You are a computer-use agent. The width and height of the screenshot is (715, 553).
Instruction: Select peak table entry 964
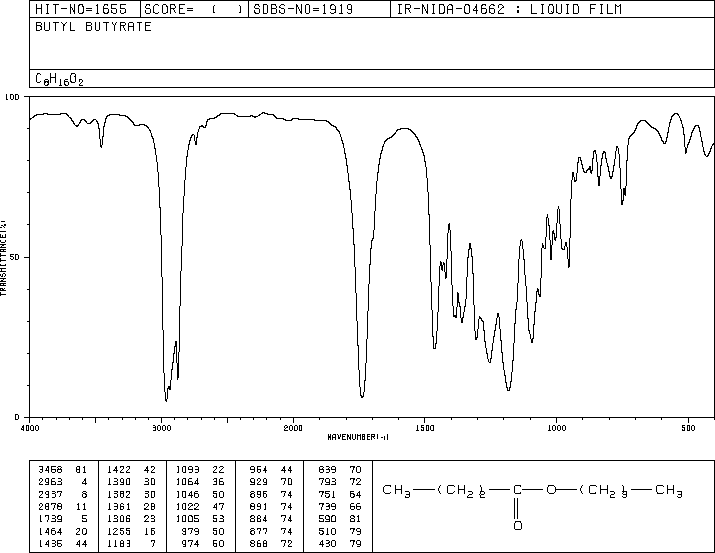[271, 470]
